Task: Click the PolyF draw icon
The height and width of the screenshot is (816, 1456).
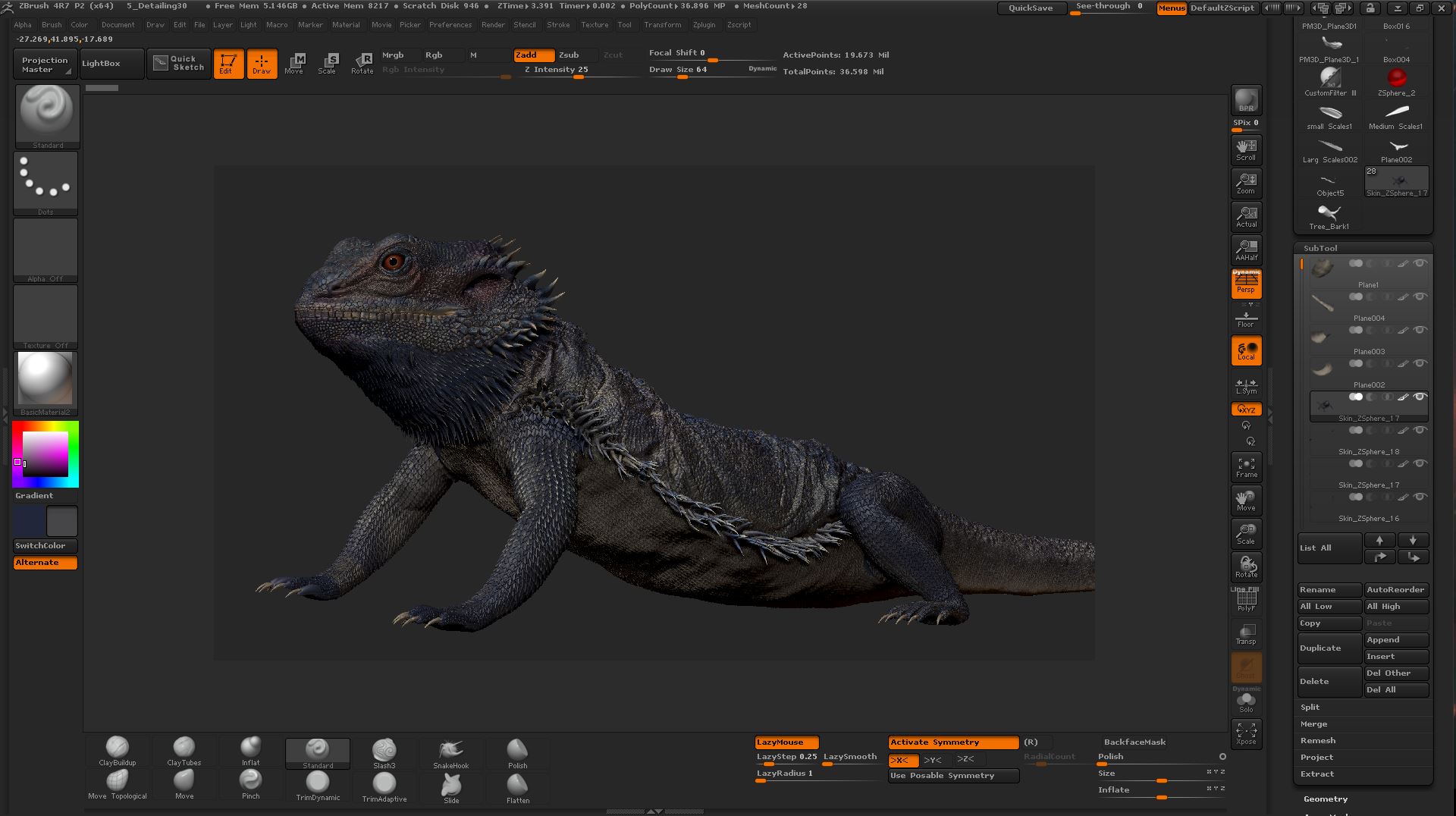Action: coord(1246,601)
